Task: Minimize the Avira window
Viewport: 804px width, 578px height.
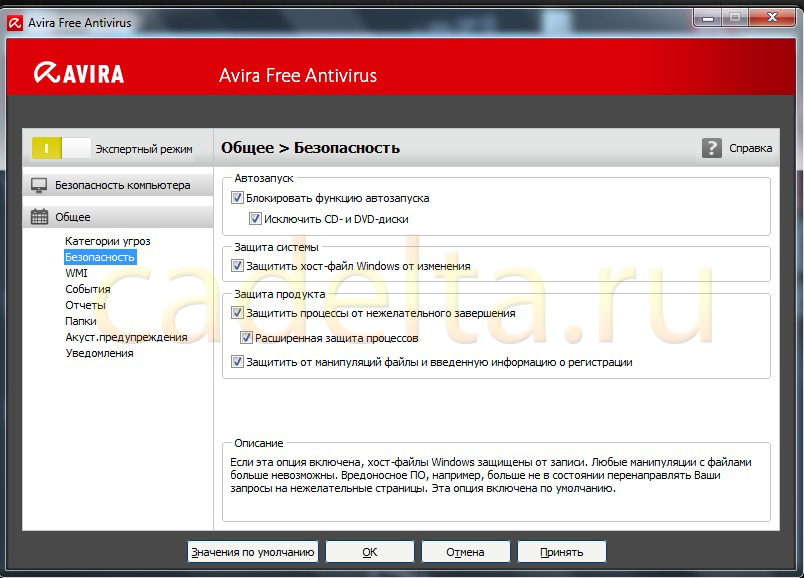Action: pyautogui.click(x=708, y=18)
